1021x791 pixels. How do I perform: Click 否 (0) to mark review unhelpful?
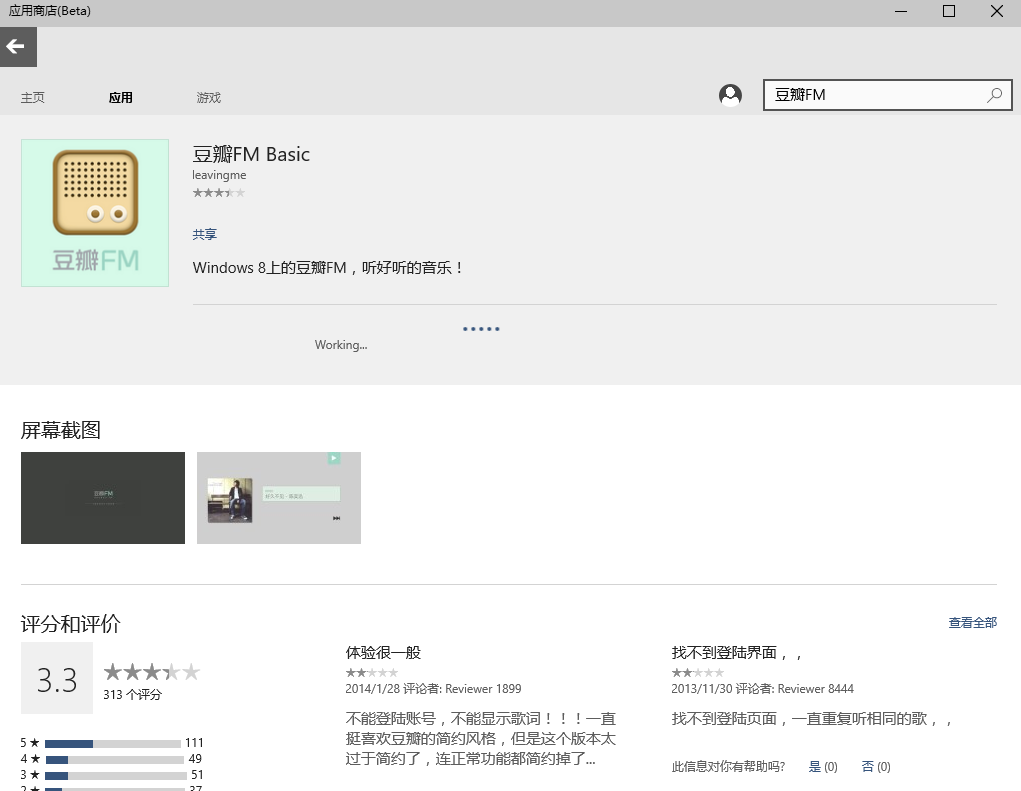[x=875, y=766]
